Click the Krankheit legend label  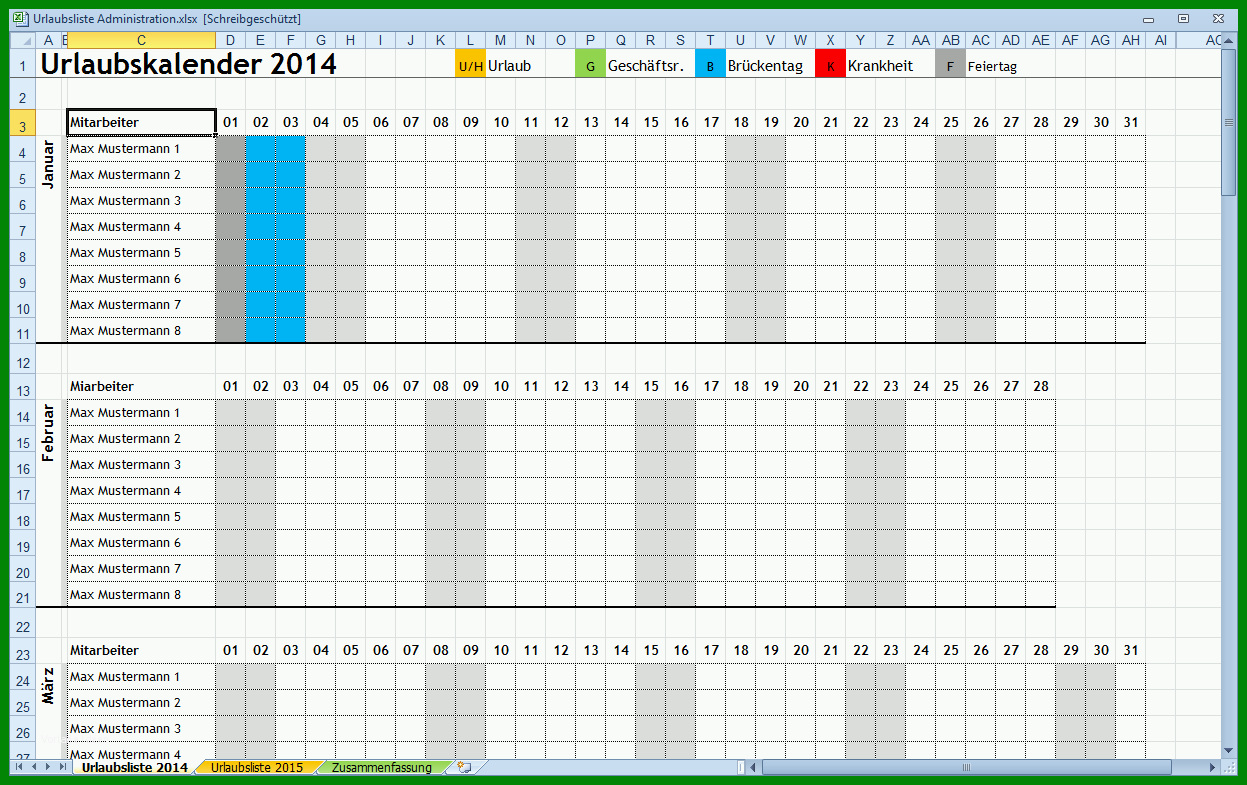pos(880,66)
